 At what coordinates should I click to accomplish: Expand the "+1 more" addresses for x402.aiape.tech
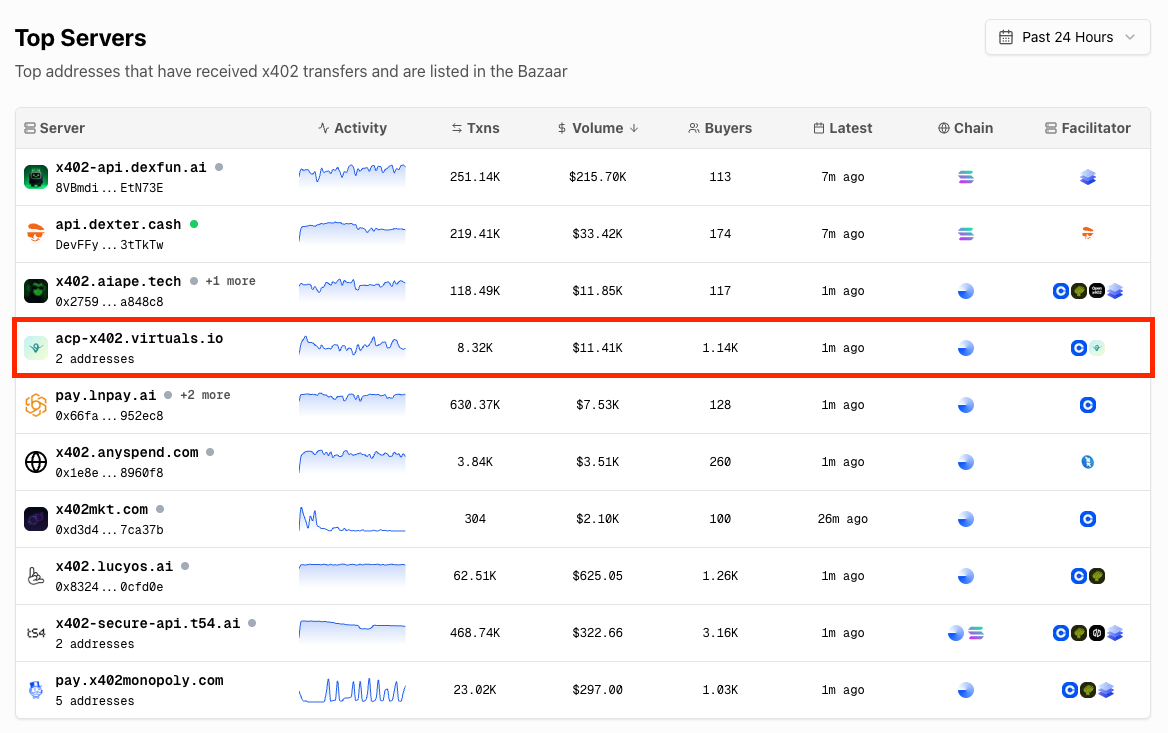231,282
